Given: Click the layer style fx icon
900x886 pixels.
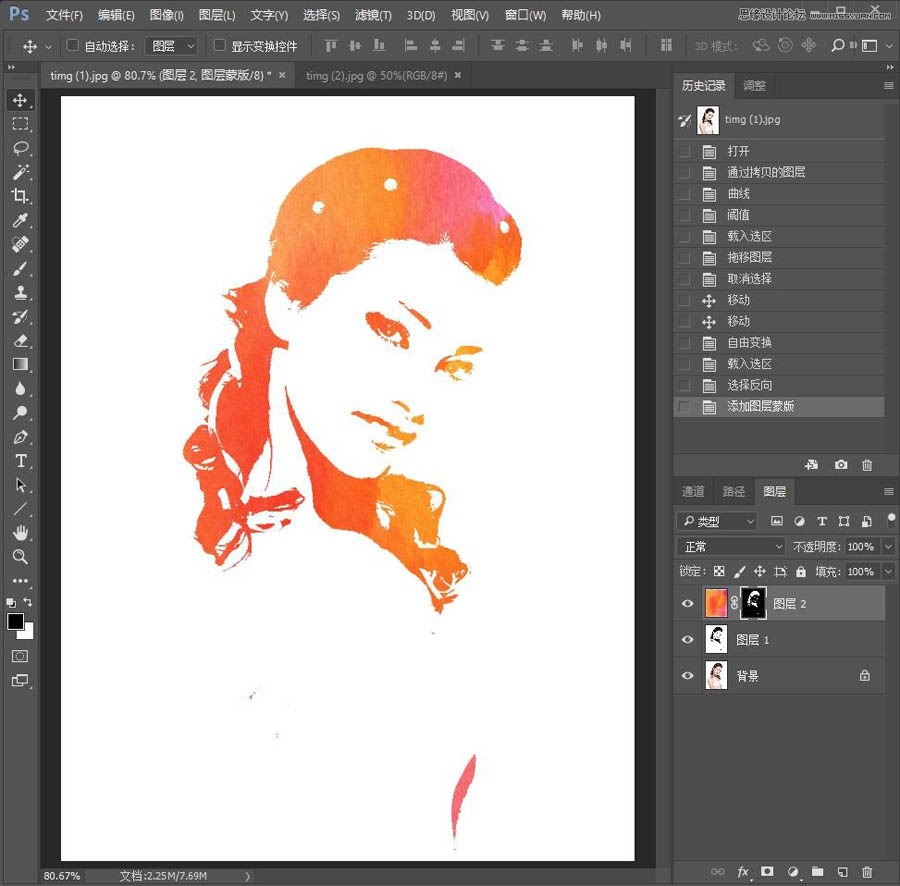Looking at the screenshot, I should 743,872.
